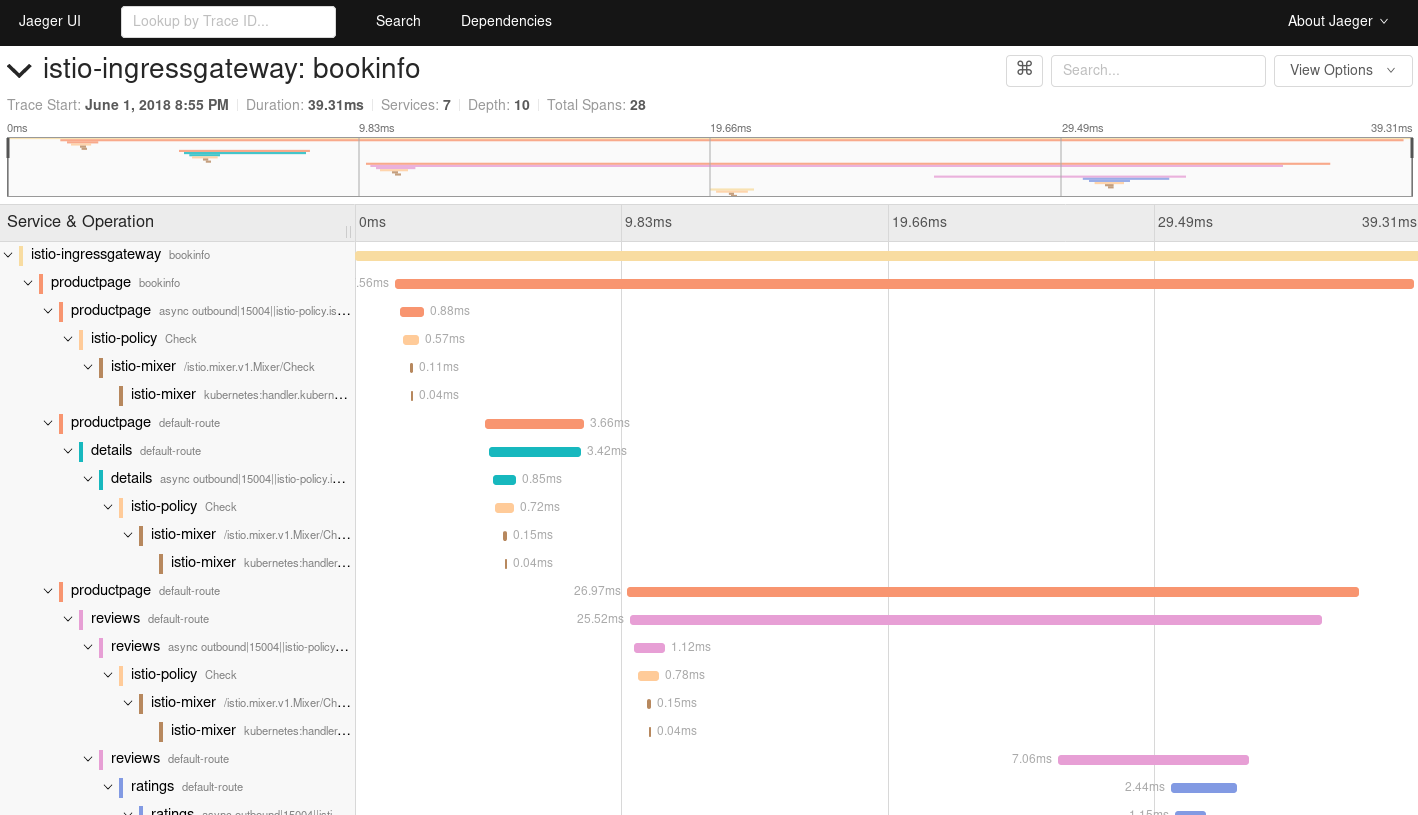Select the details default-route span name

click(111, 451)
